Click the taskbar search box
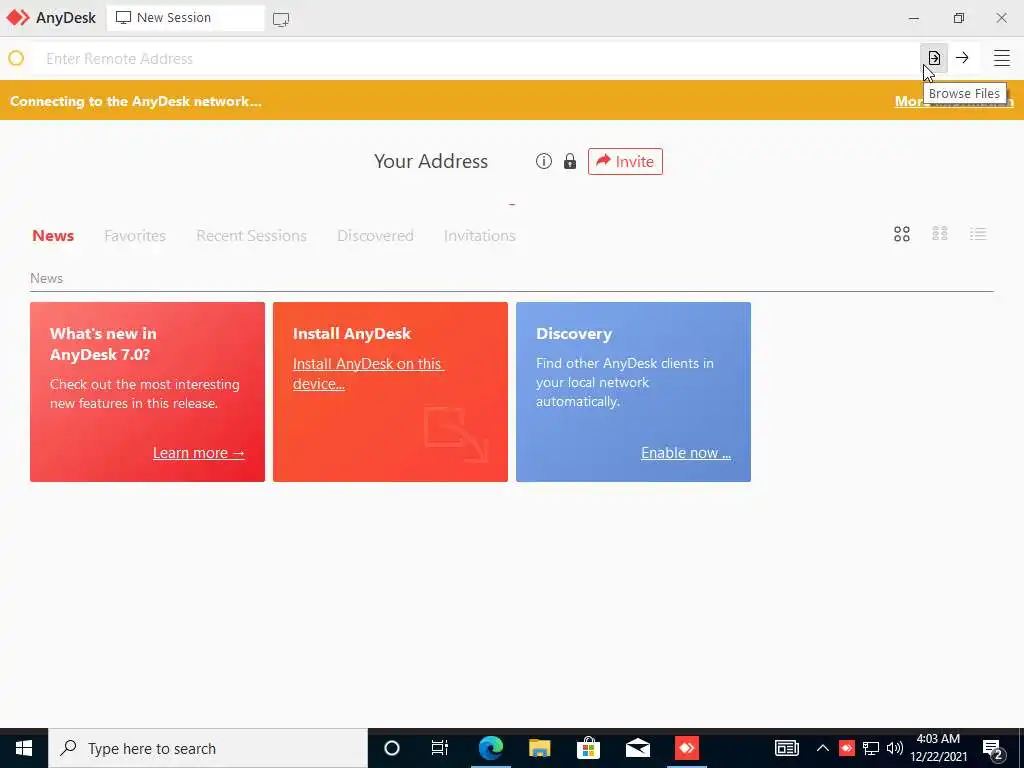The width and height of the screenshot is (1024, 768). click(208, 748)
